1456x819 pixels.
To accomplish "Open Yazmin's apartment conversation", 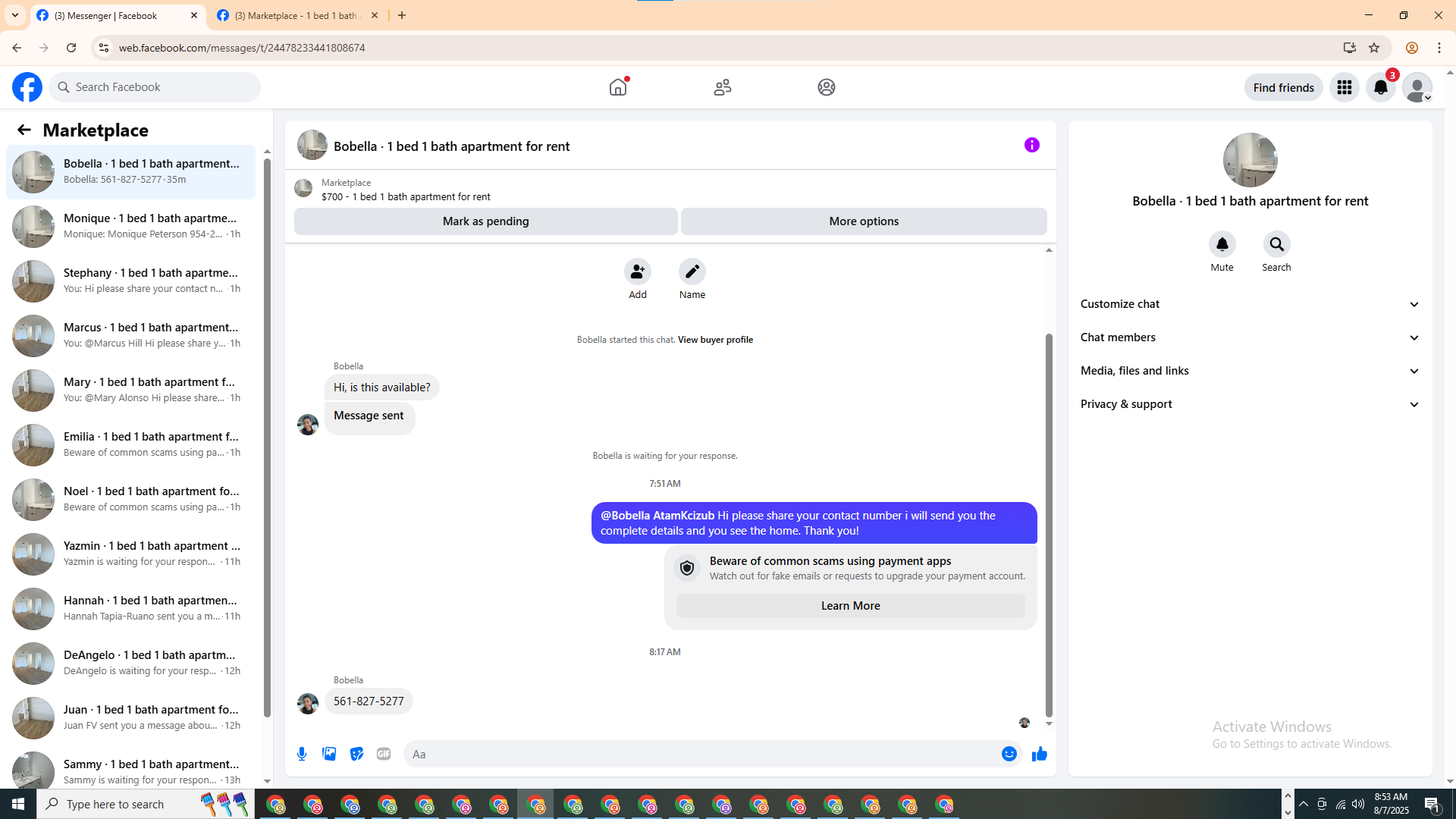I will click(130, 554).
